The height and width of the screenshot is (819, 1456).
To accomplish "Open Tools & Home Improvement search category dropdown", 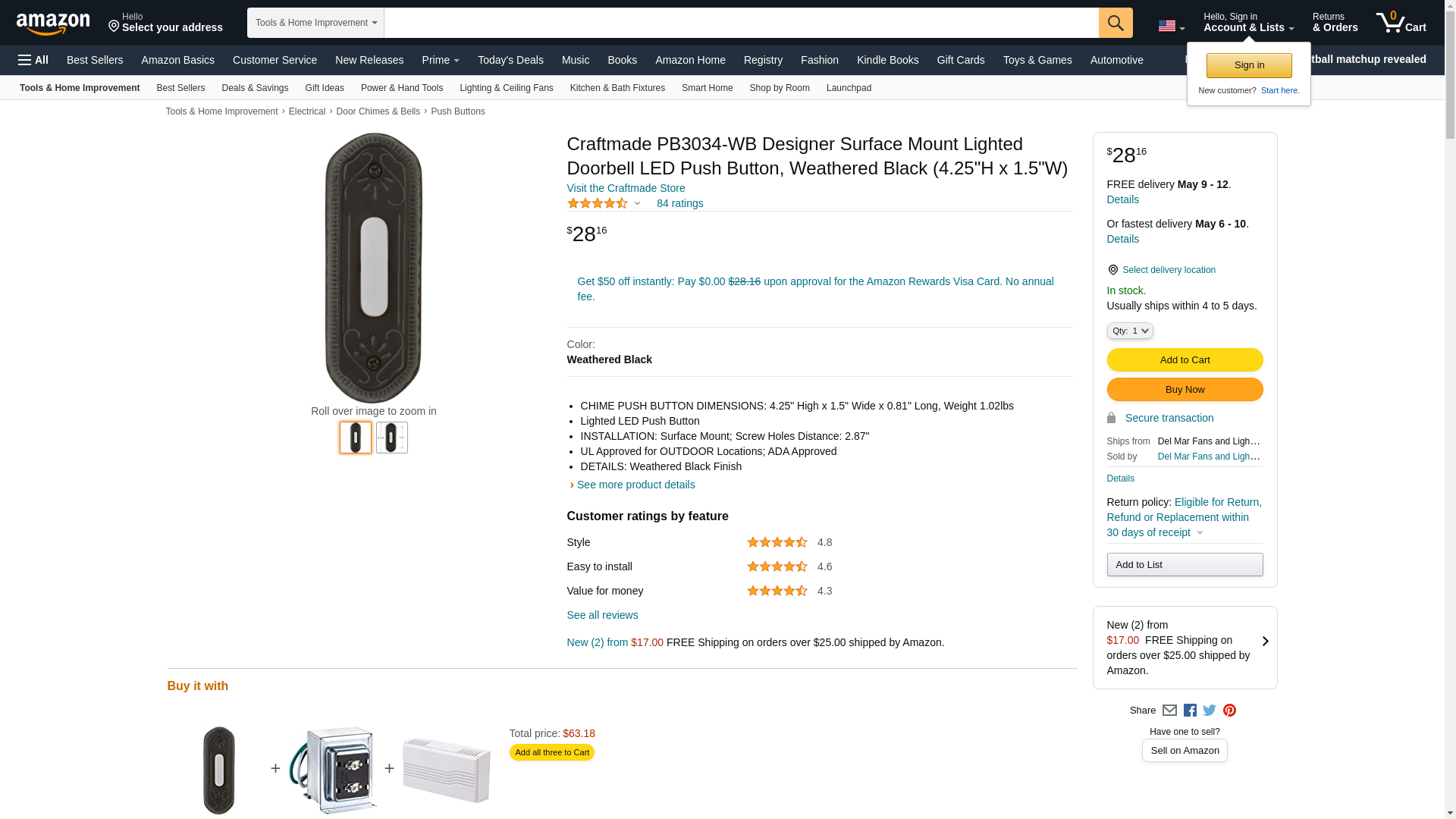I will pyautogui.click(x=315, y=23).
